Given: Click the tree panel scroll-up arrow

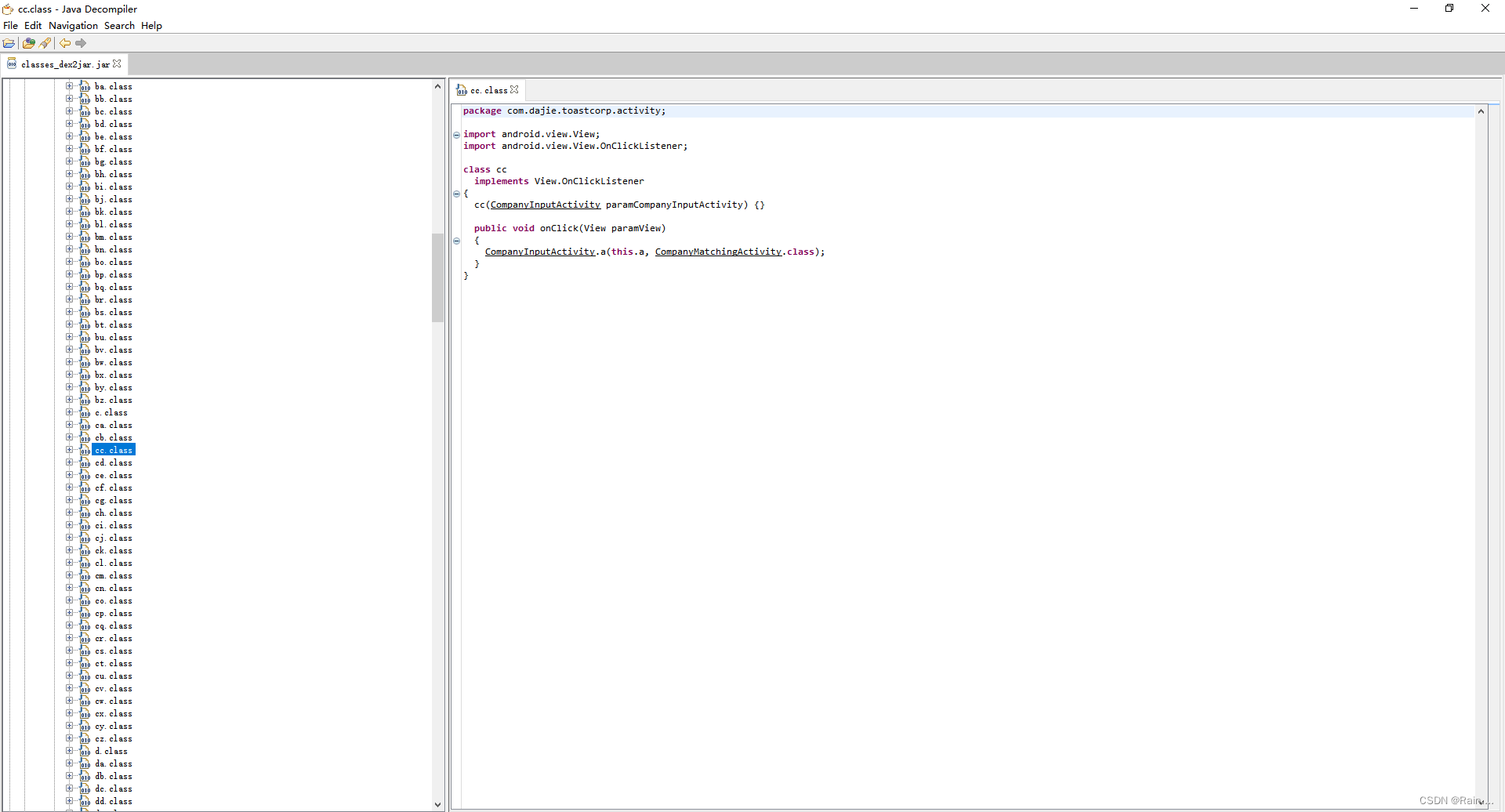Looking at the screenshot, I should [x=437, y=85].
